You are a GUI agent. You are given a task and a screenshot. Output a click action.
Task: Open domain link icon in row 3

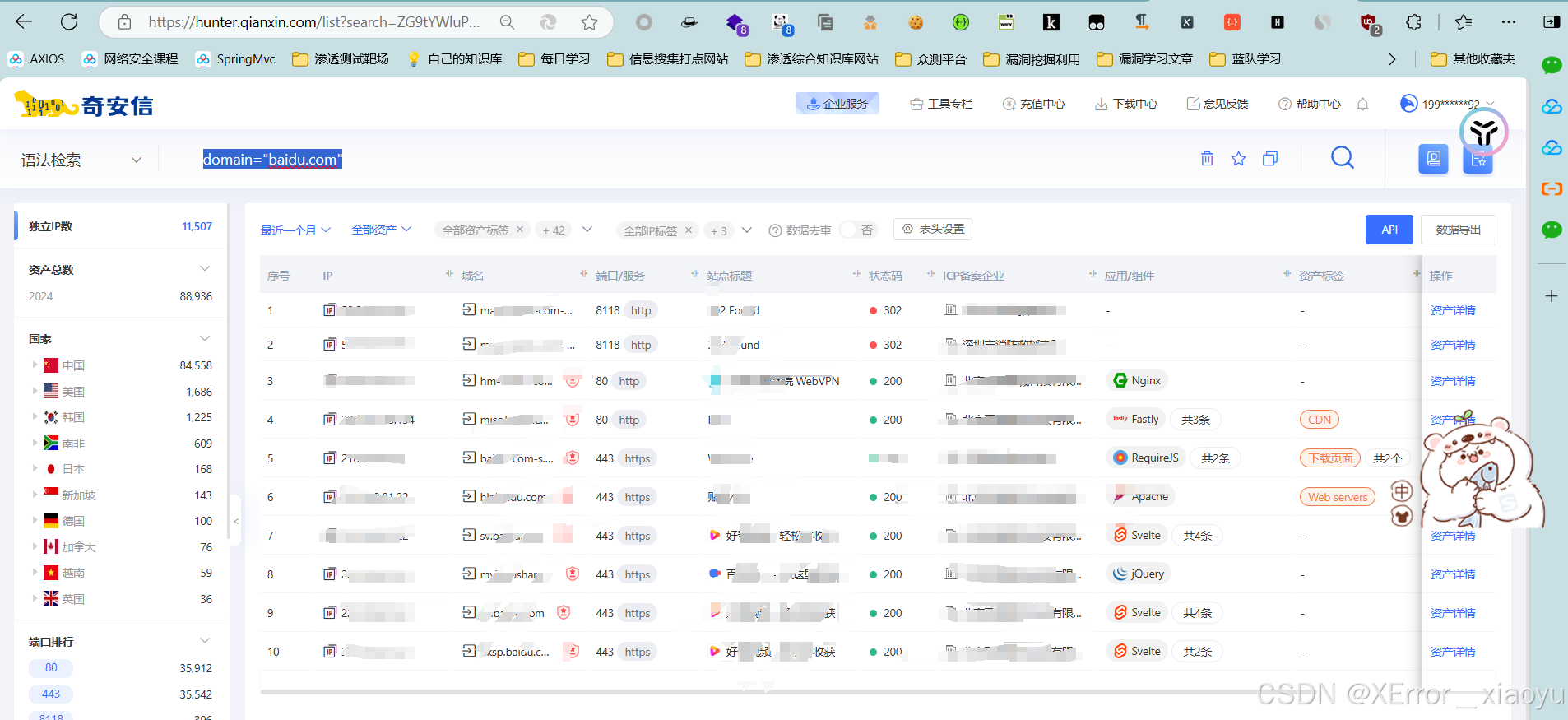[469, 380]
